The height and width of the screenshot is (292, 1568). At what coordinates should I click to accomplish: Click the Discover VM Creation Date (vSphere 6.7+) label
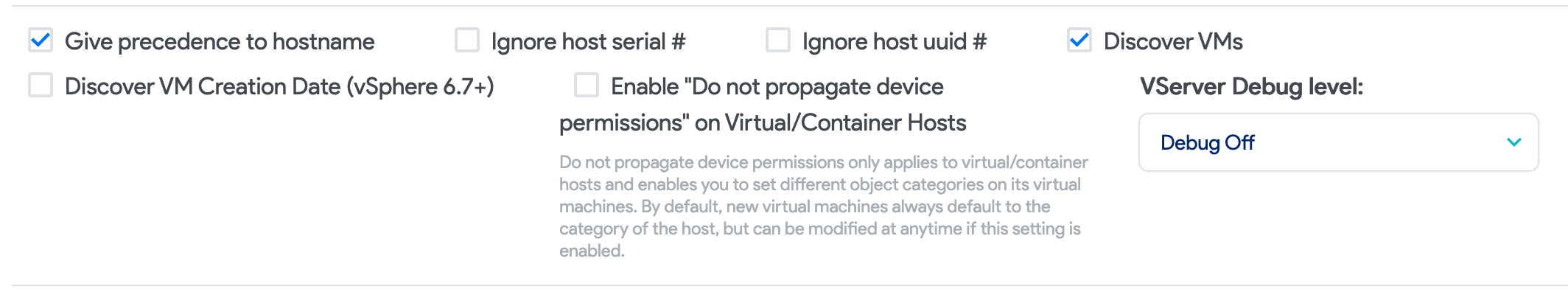[279, 87]
